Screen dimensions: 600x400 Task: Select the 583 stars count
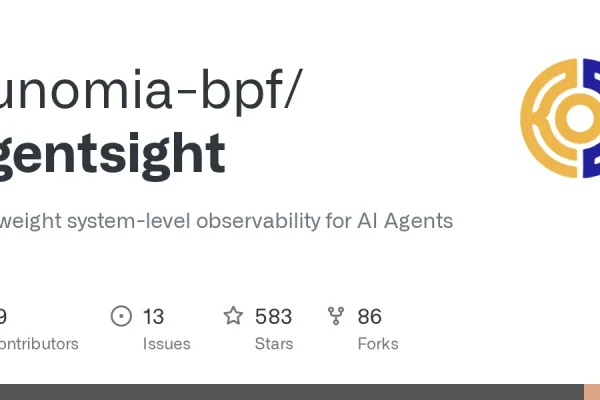[x=274, y=317]
